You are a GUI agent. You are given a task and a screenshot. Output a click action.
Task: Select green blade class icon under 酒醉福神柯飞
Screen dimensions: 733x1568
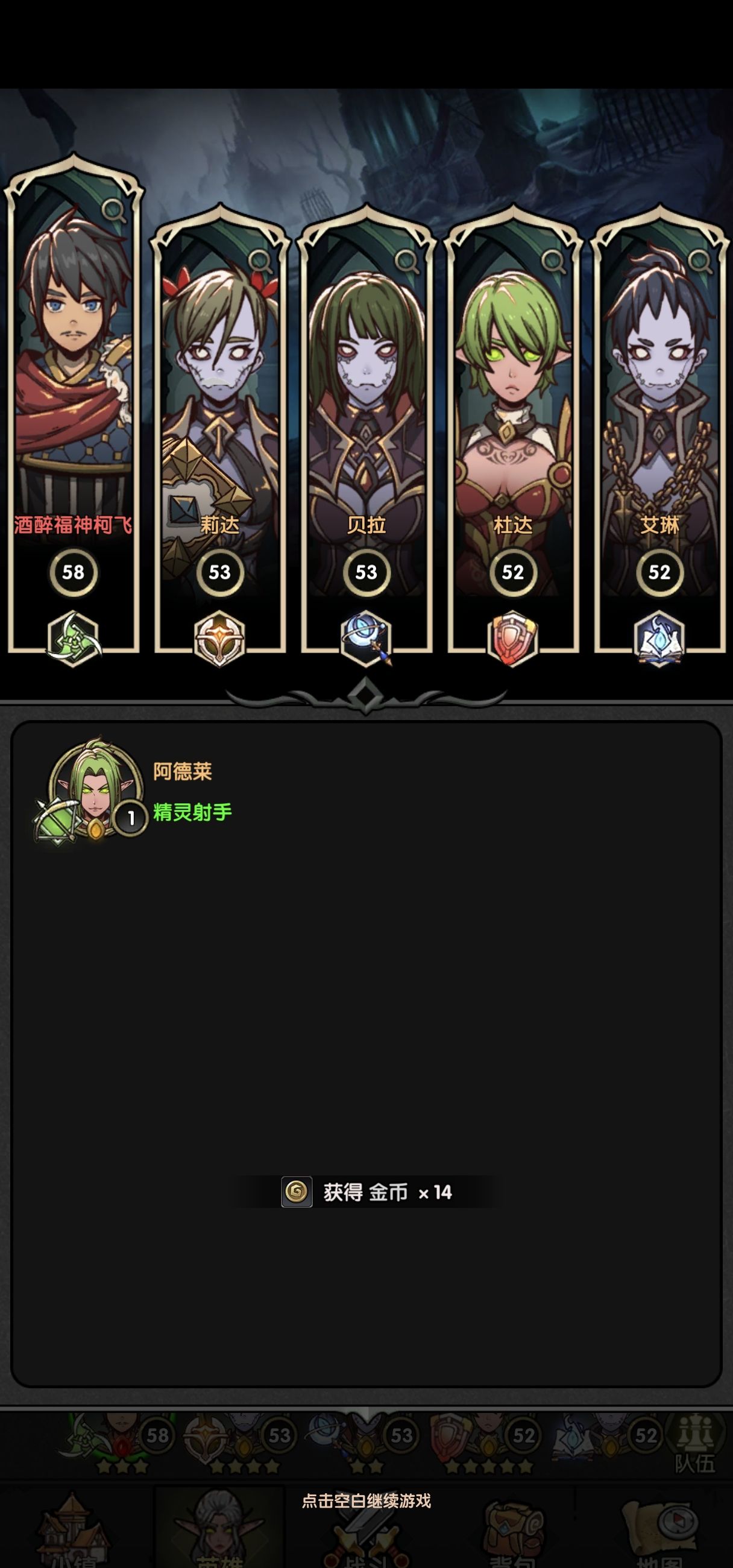click(73, 639)
